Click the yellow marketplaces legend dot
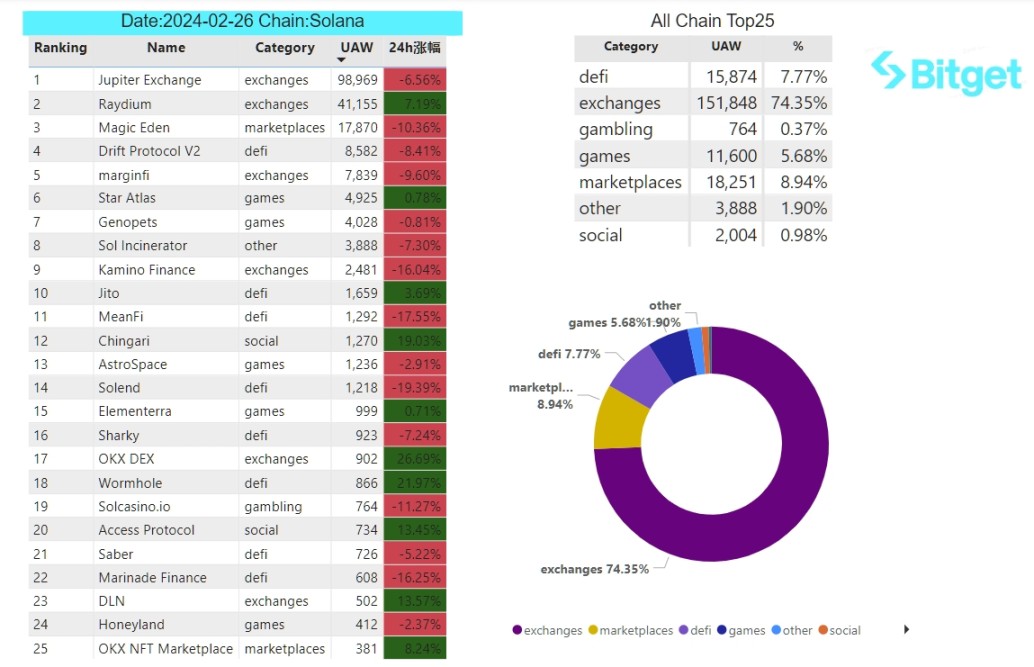The image size is (1034, 667). [593, 630]
